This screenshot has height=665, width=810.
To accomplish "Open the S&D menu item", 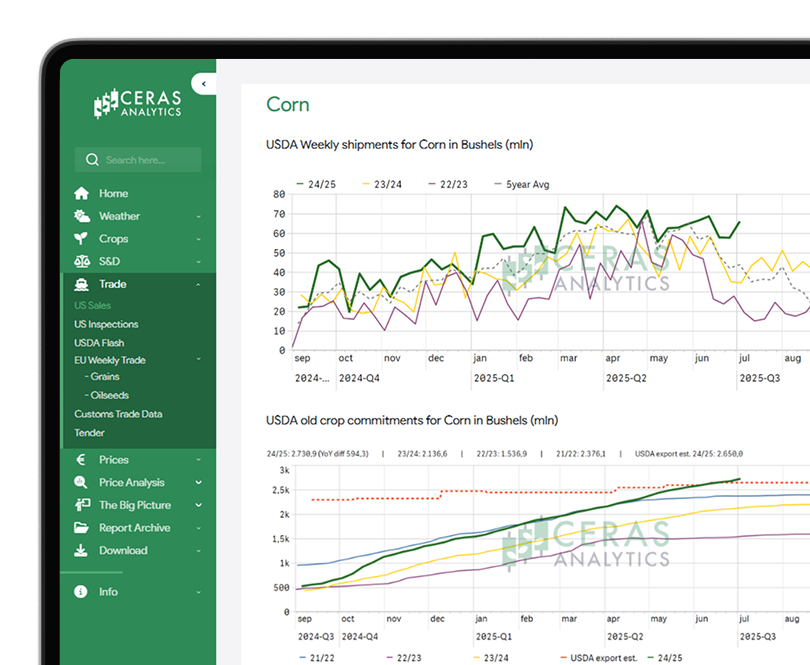I will coord(110,261).
